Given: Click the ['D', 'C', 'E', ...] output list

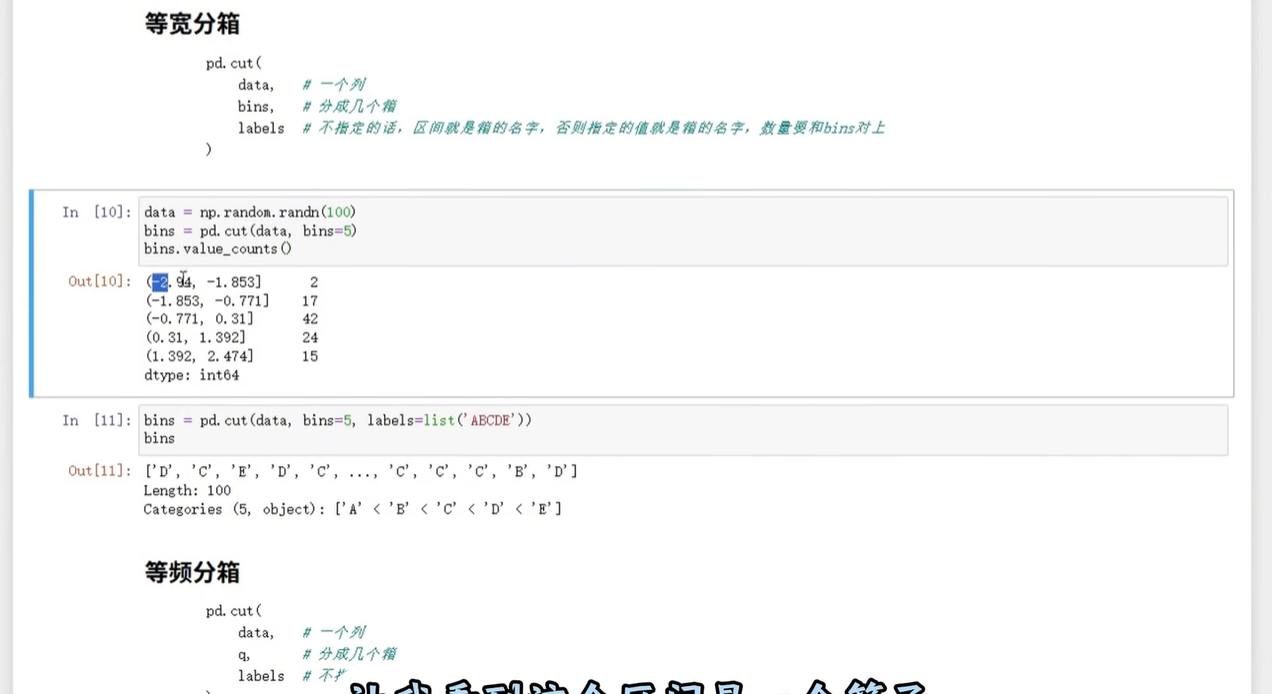Looking at the screenshot, I should pyautogui.click(x=361, y=471).
